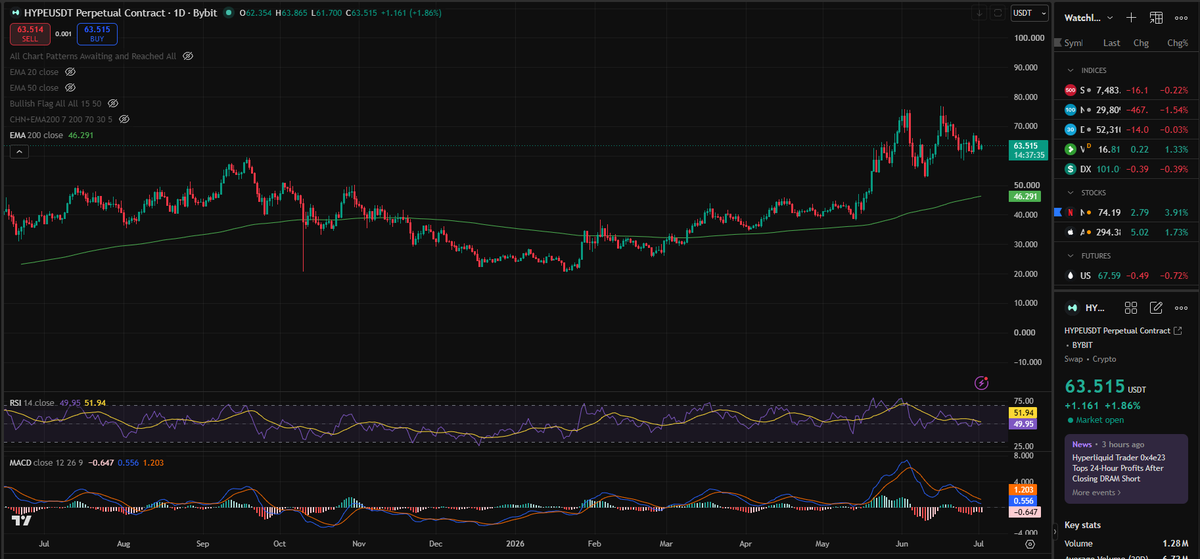Click the green market status dot in chart header
This screenshot has width=1200, height=559.
coord(228,13)
